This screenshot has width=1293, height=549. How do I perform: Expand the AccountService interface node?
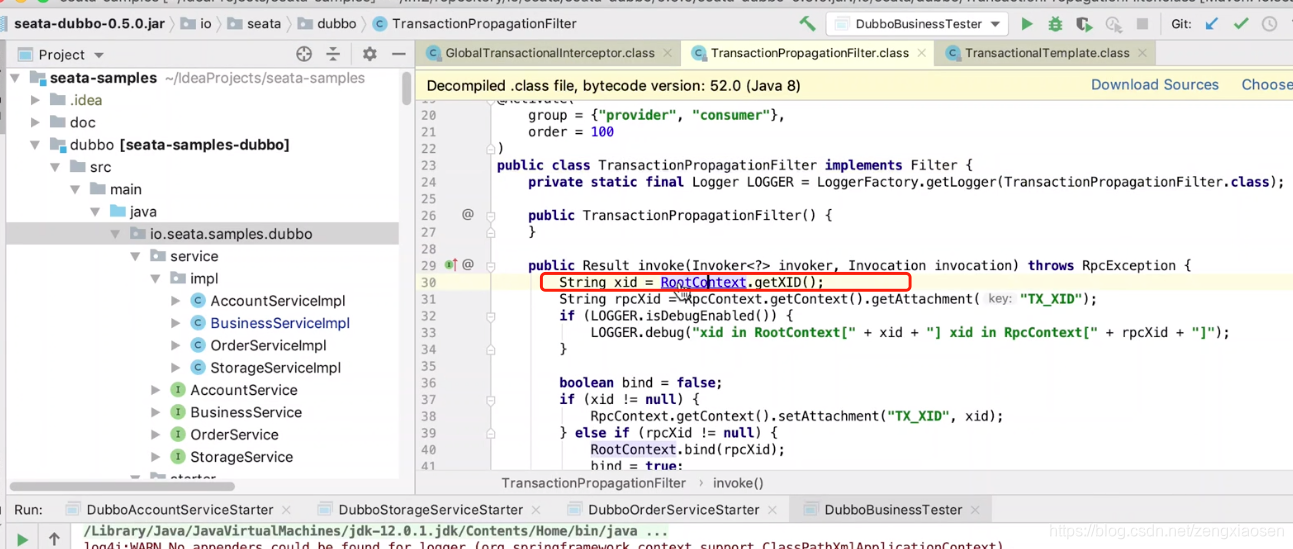pos(155,390)
